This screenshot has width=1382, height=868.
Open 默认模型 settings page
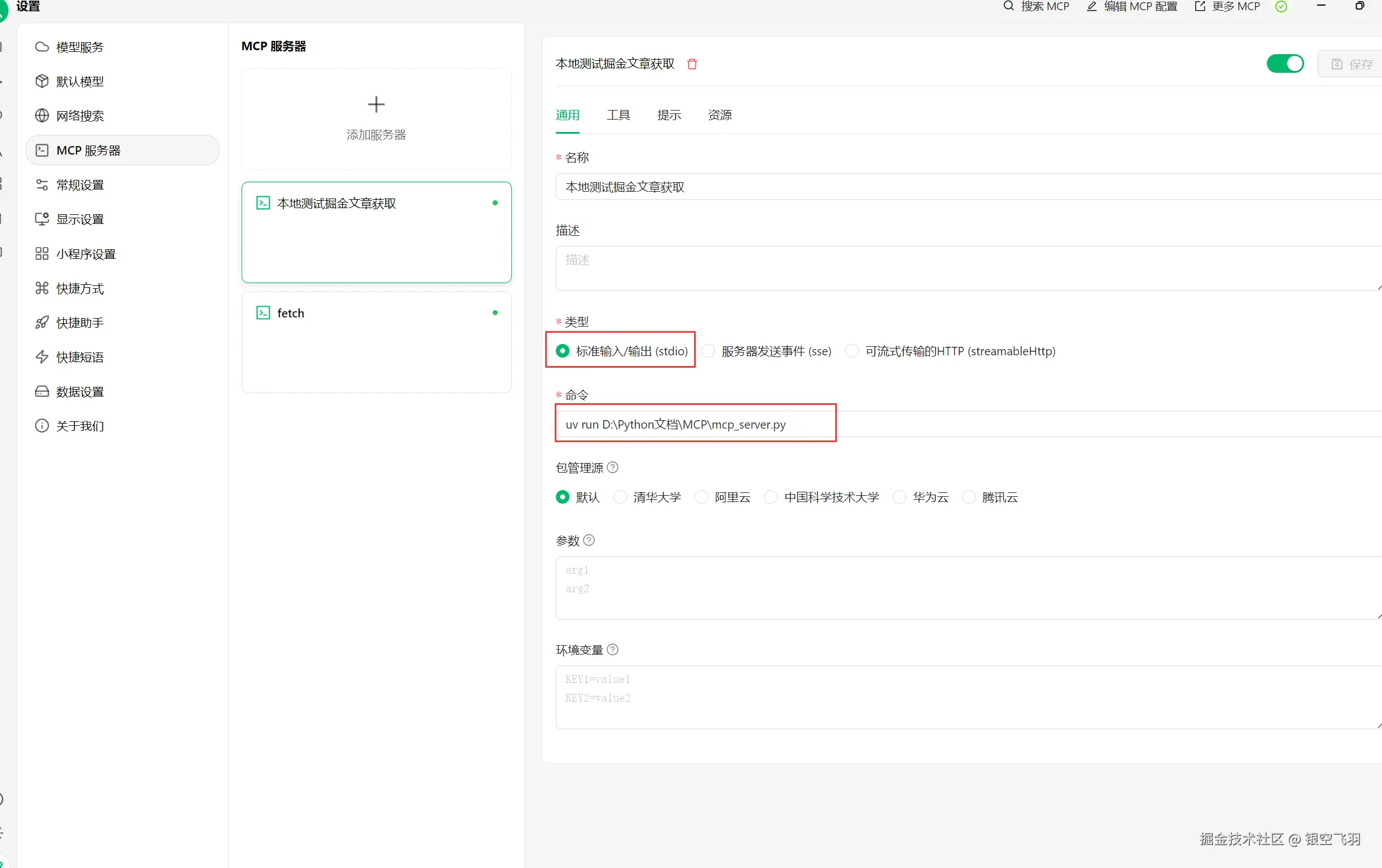(122, 81)
